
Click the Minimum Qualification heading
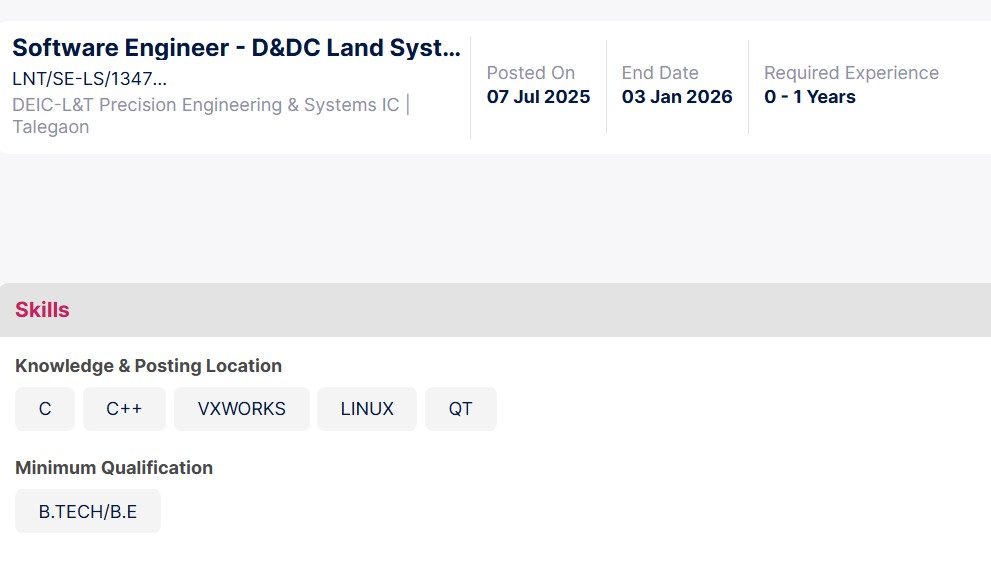[114, 468]
